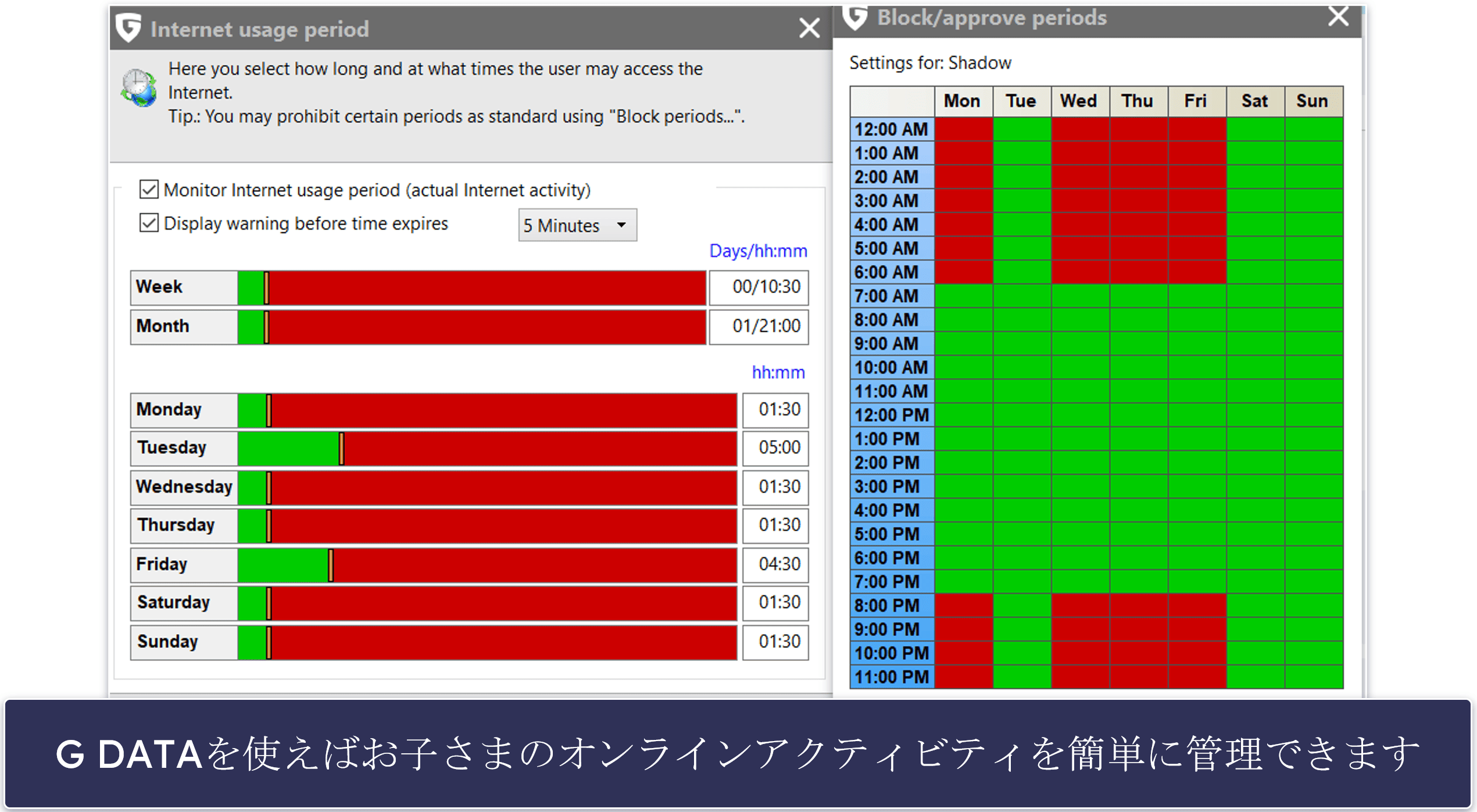Screen dimensions: 1477x812
Task: Toggle the Saturday 10:00 AM approved cell
Action: point(1256,367)
